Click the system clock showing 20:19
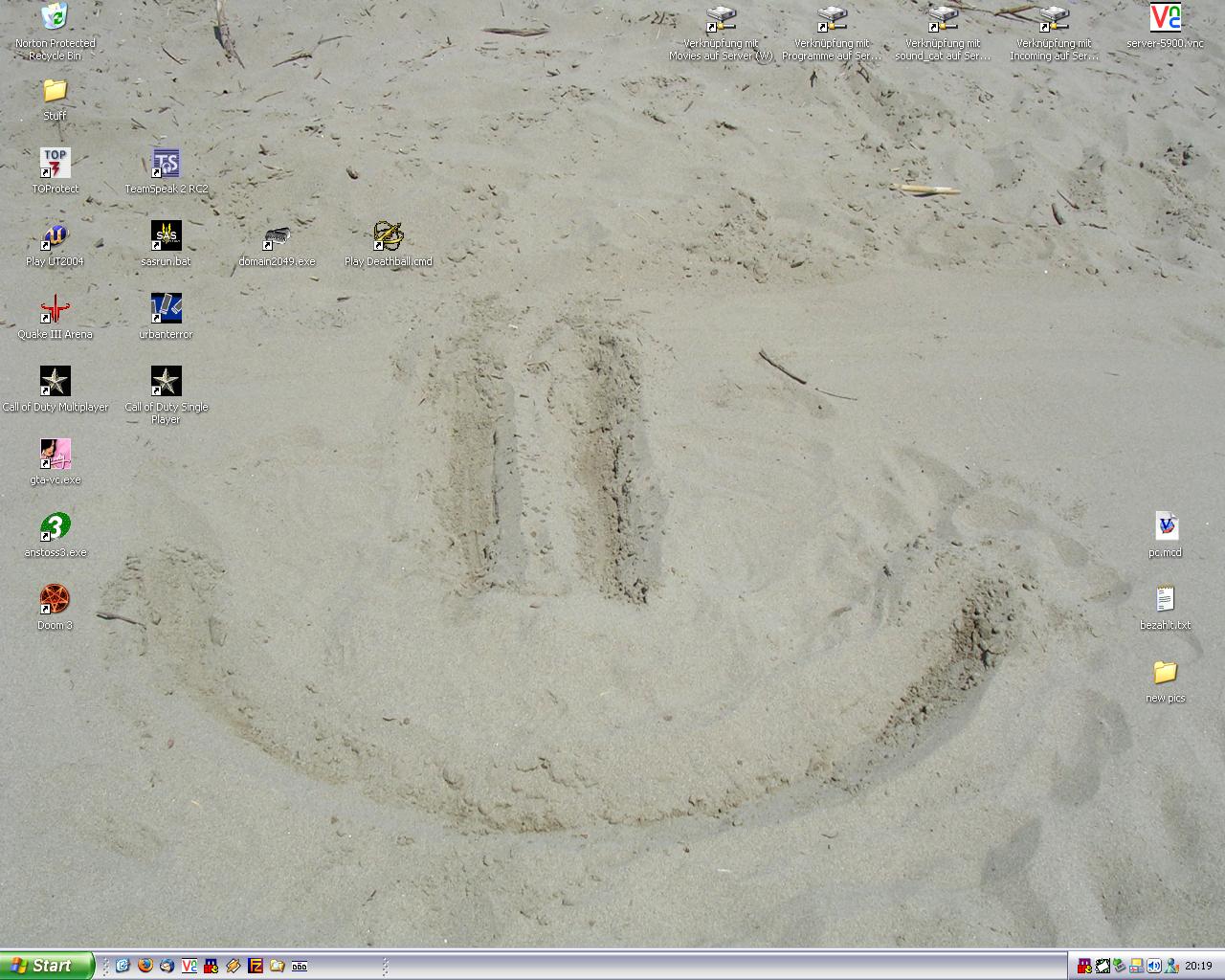The height and width of the screenshot is (980, 1225). [1197, 966]
